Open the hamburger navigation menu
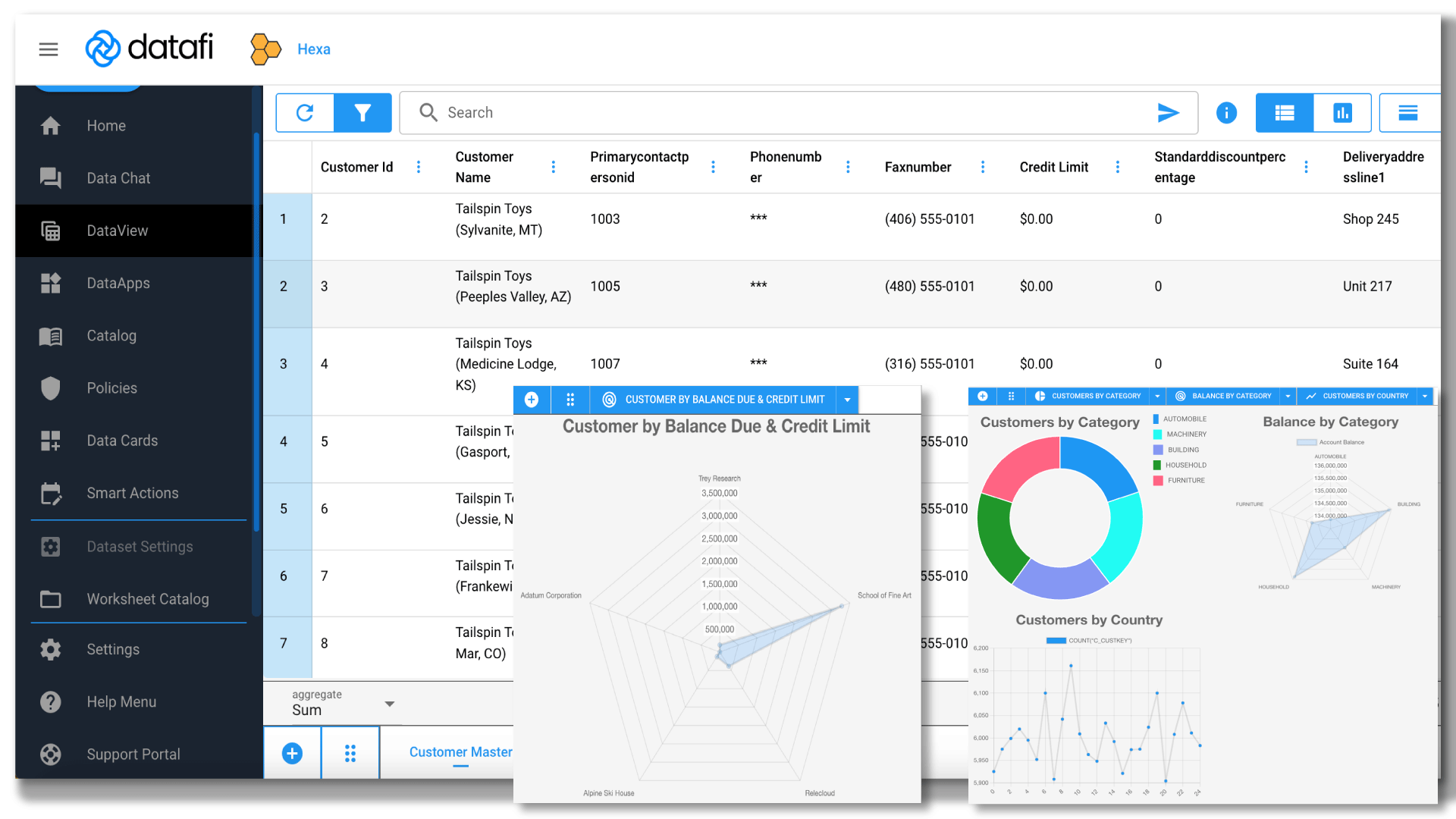Image resolution: width=1456 pixels, height=819 pixels. tap(49, 49)
